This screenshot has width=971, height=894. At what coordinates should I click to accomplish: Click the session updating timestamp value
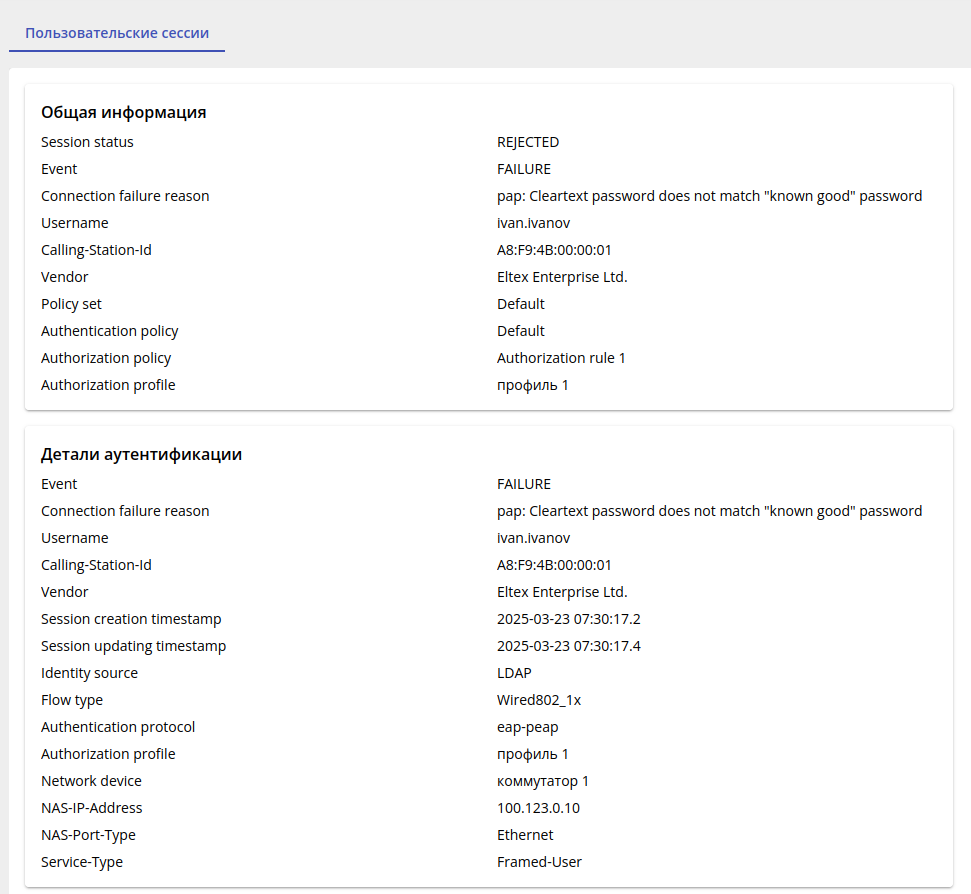tap(568, 646)
